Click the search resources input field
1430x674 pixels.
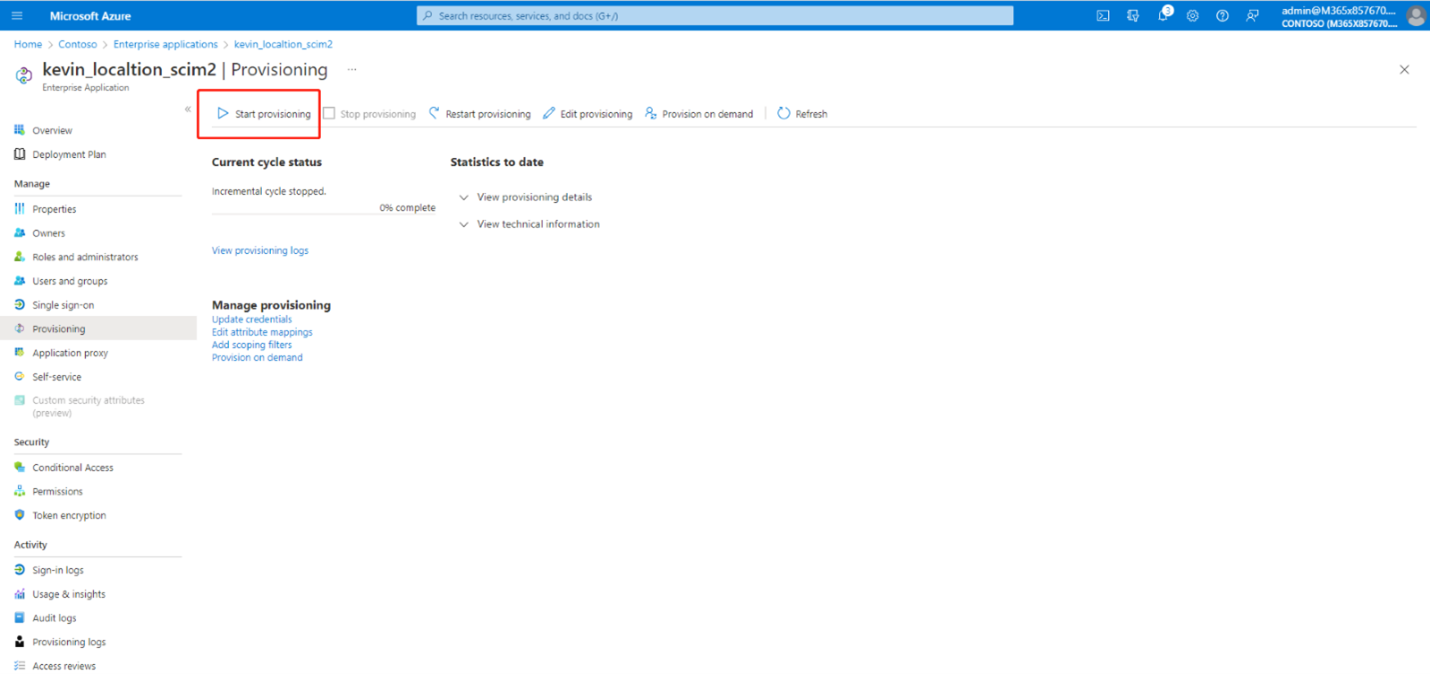point(715,16)
